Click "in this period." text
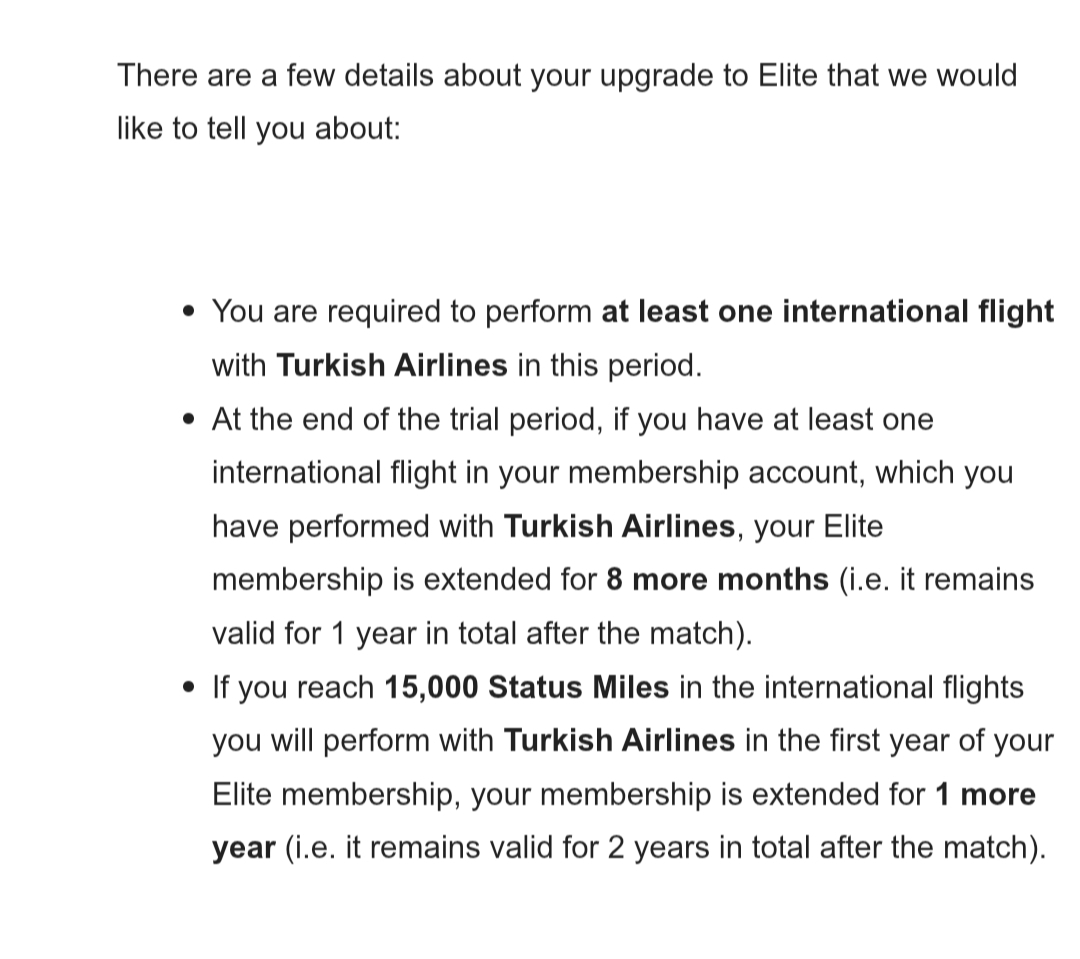This screenshot has width=1080, height=959. coord(609,366)
